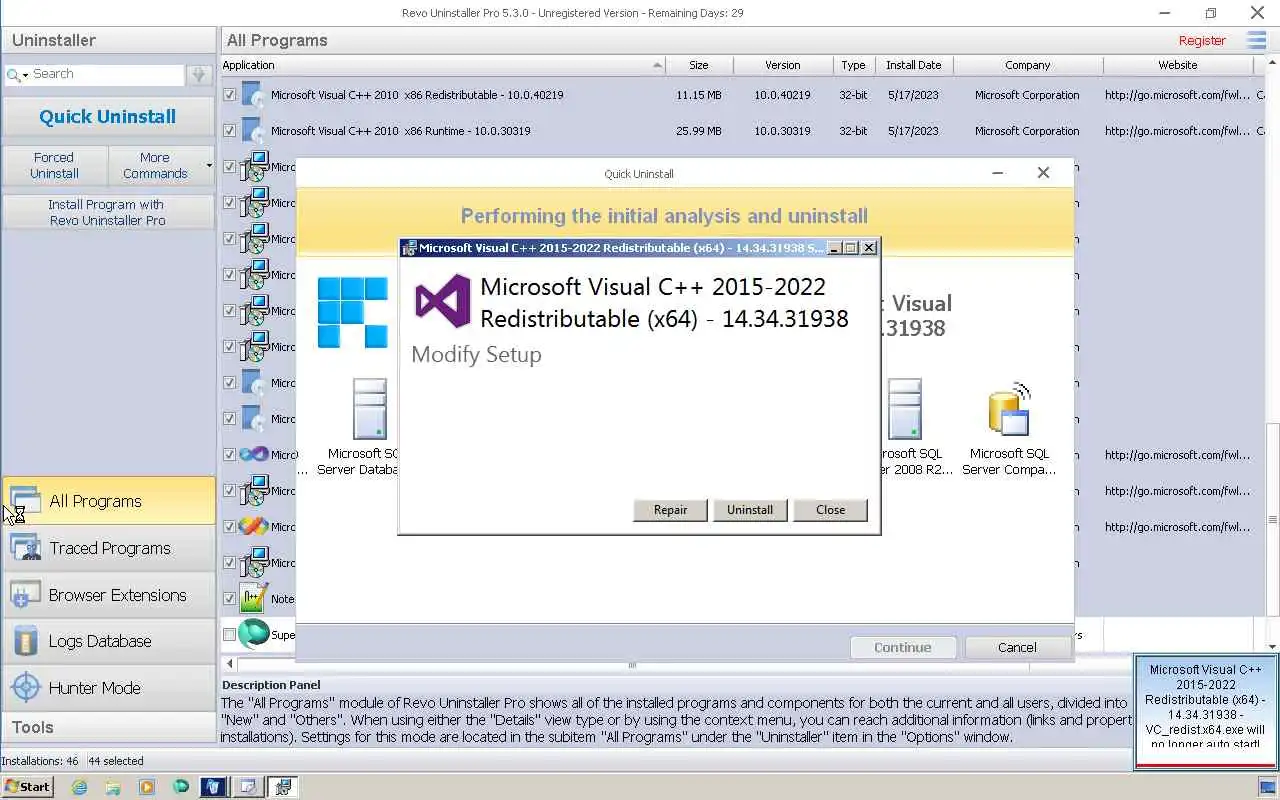Open the Traced Programs section
This screenshot has height=800, width=1280.
[108, 548]
